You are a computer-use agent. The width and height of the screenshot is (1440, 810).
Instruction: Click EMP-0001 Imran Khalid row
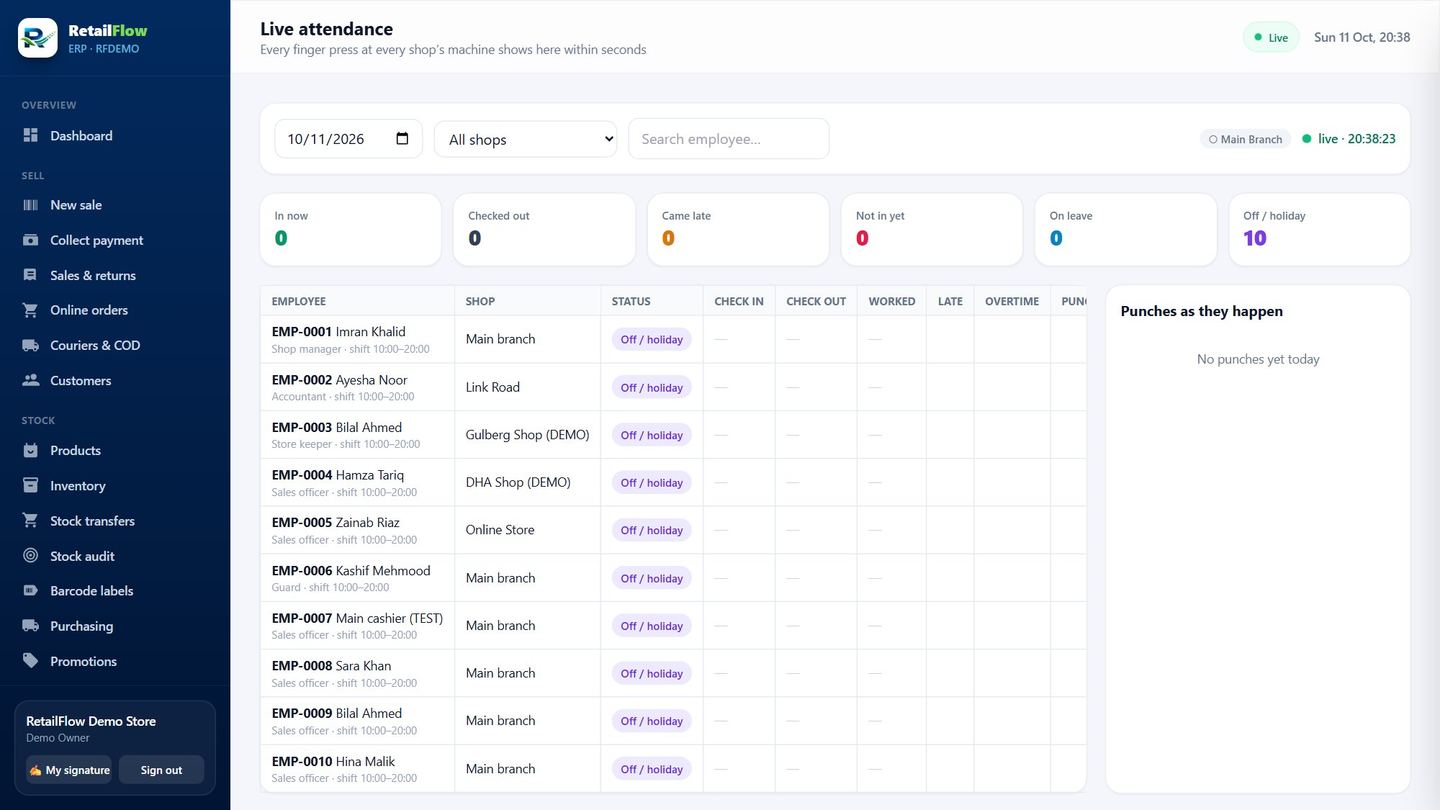[673, 339]
